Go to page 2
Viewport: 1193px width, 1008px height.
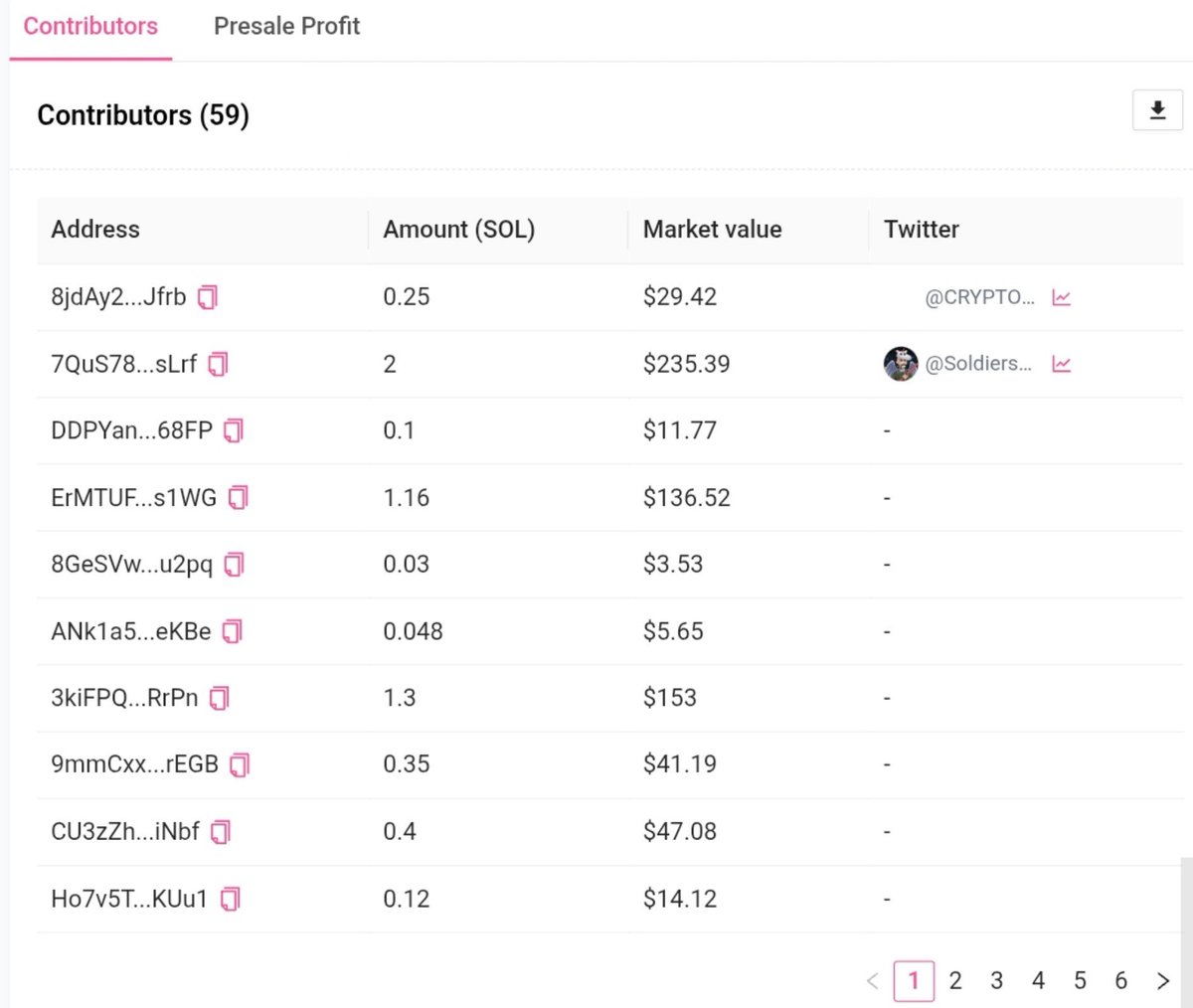coord(954,981)
